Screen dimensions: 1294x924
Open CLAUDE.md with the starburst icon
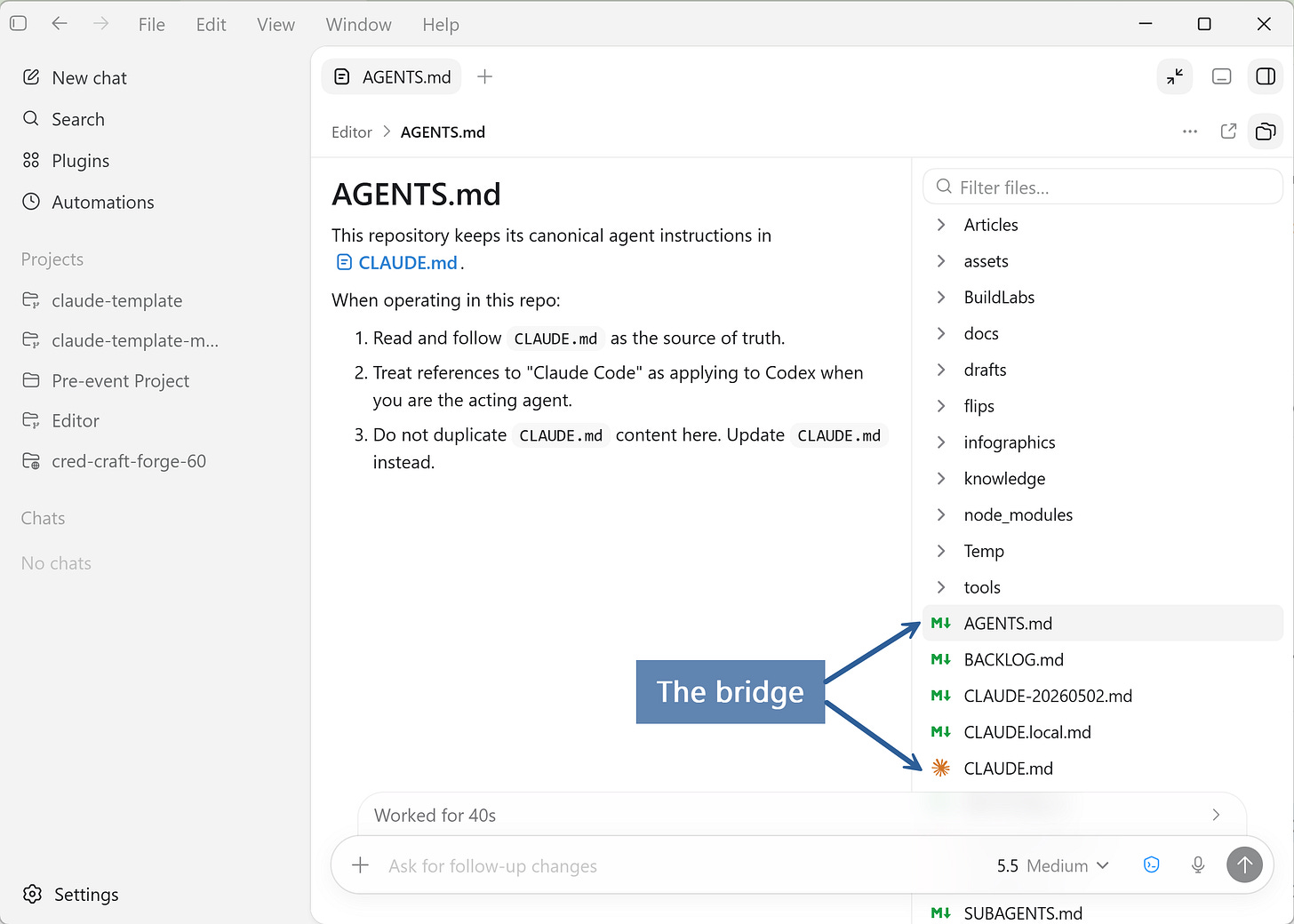pos(1103,769)
